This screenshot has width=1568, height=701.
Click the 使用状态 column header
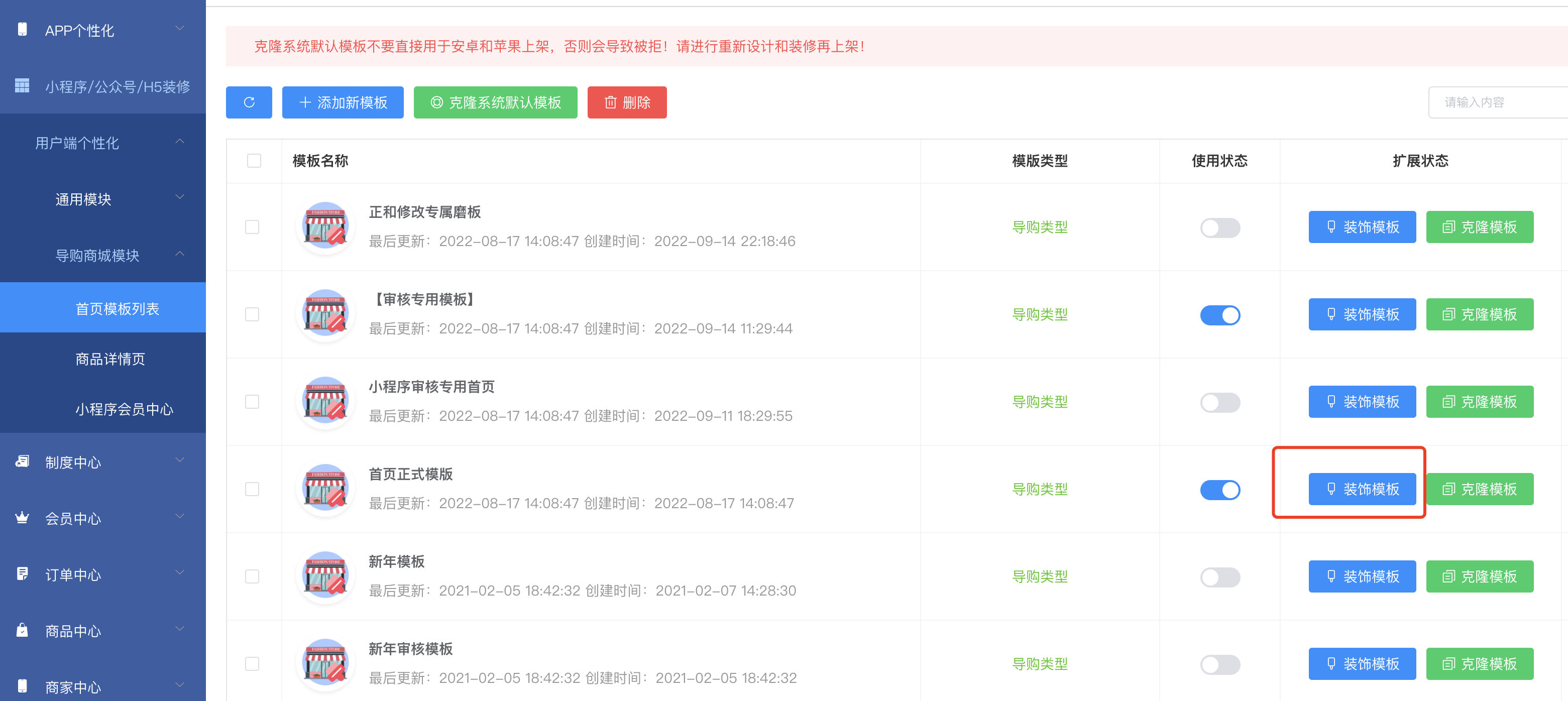tap(1219, 161)
